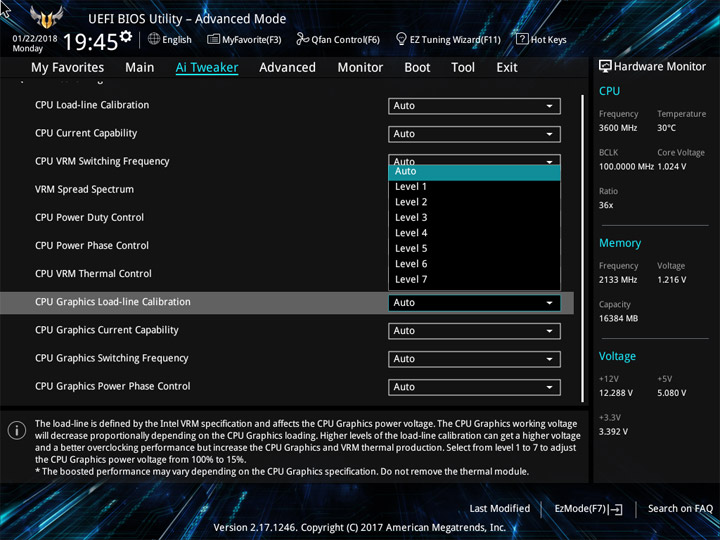Open the MyFavorite list icon

(x=214, y=39)
